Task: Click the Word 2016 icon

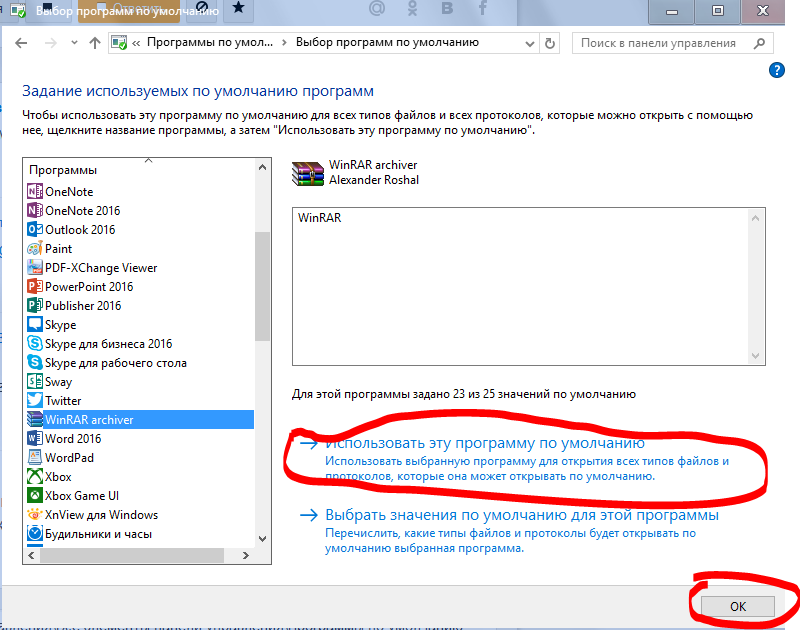Action: [35, 438]
